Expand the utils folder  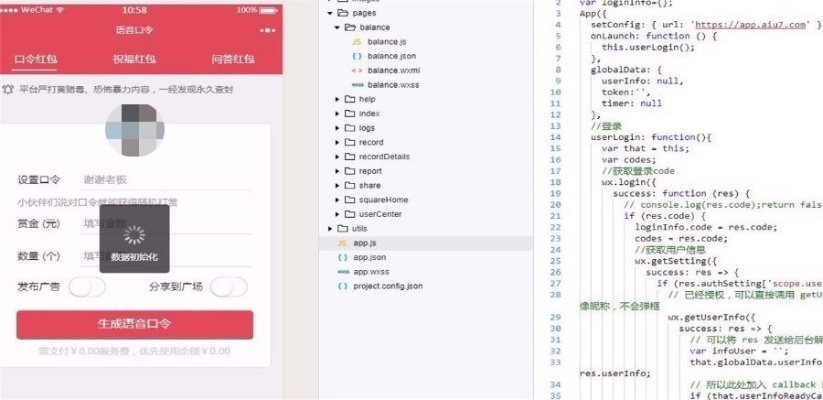tap(329, 228)
